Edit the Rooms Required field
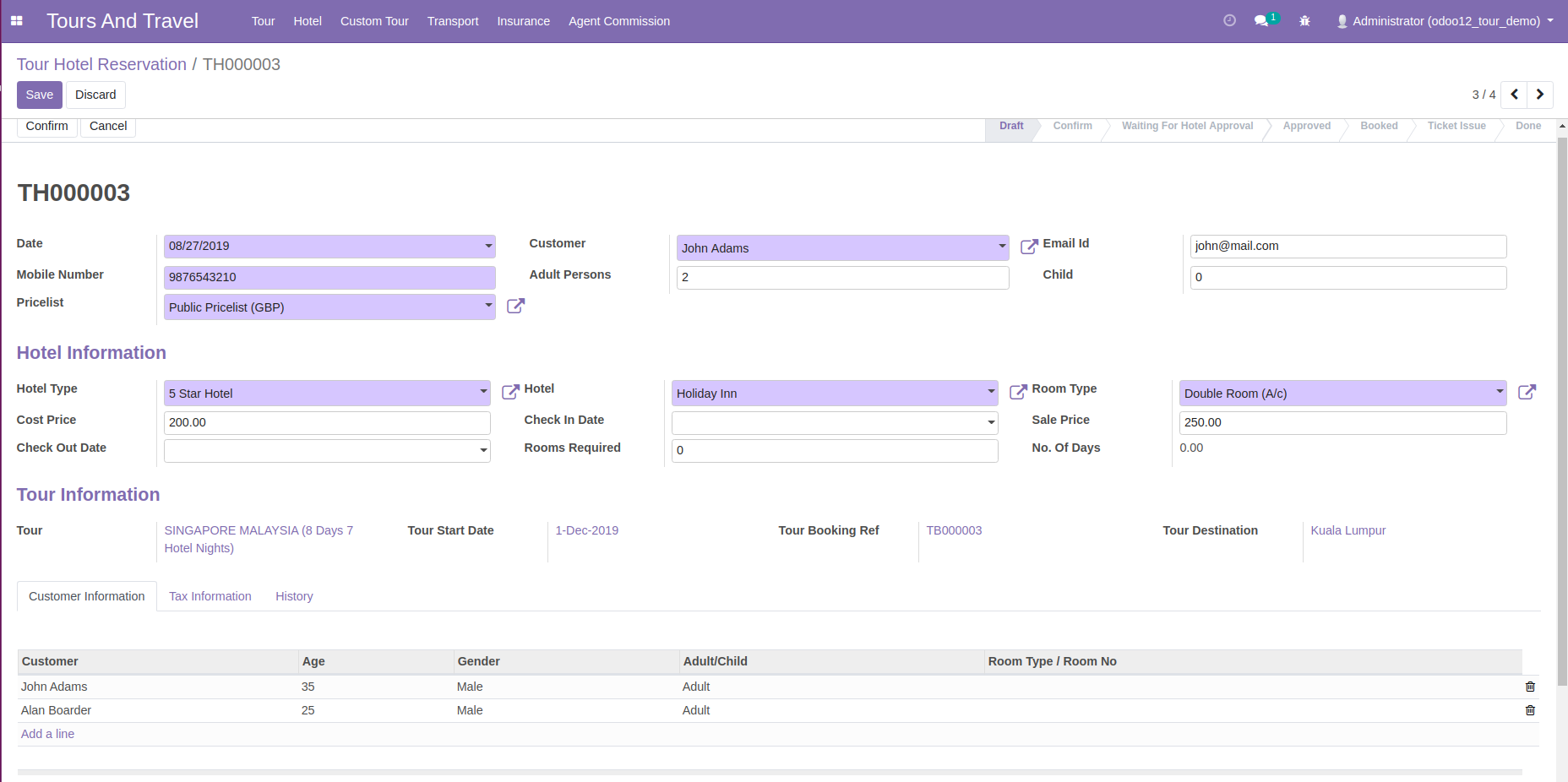 click(835, 450)
